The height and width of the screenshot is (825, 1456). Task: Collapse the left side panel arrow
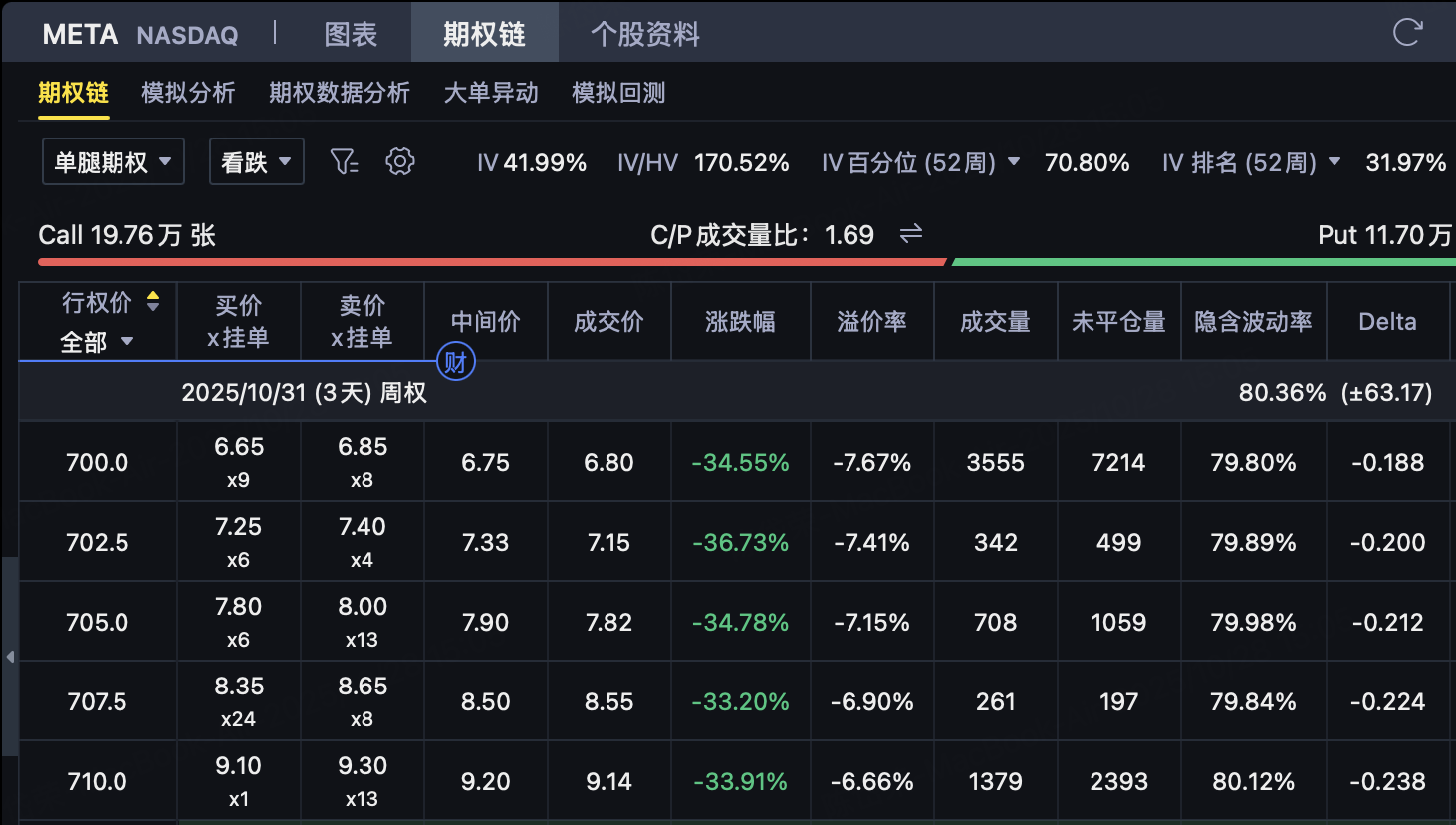click(x=10, y=657)
